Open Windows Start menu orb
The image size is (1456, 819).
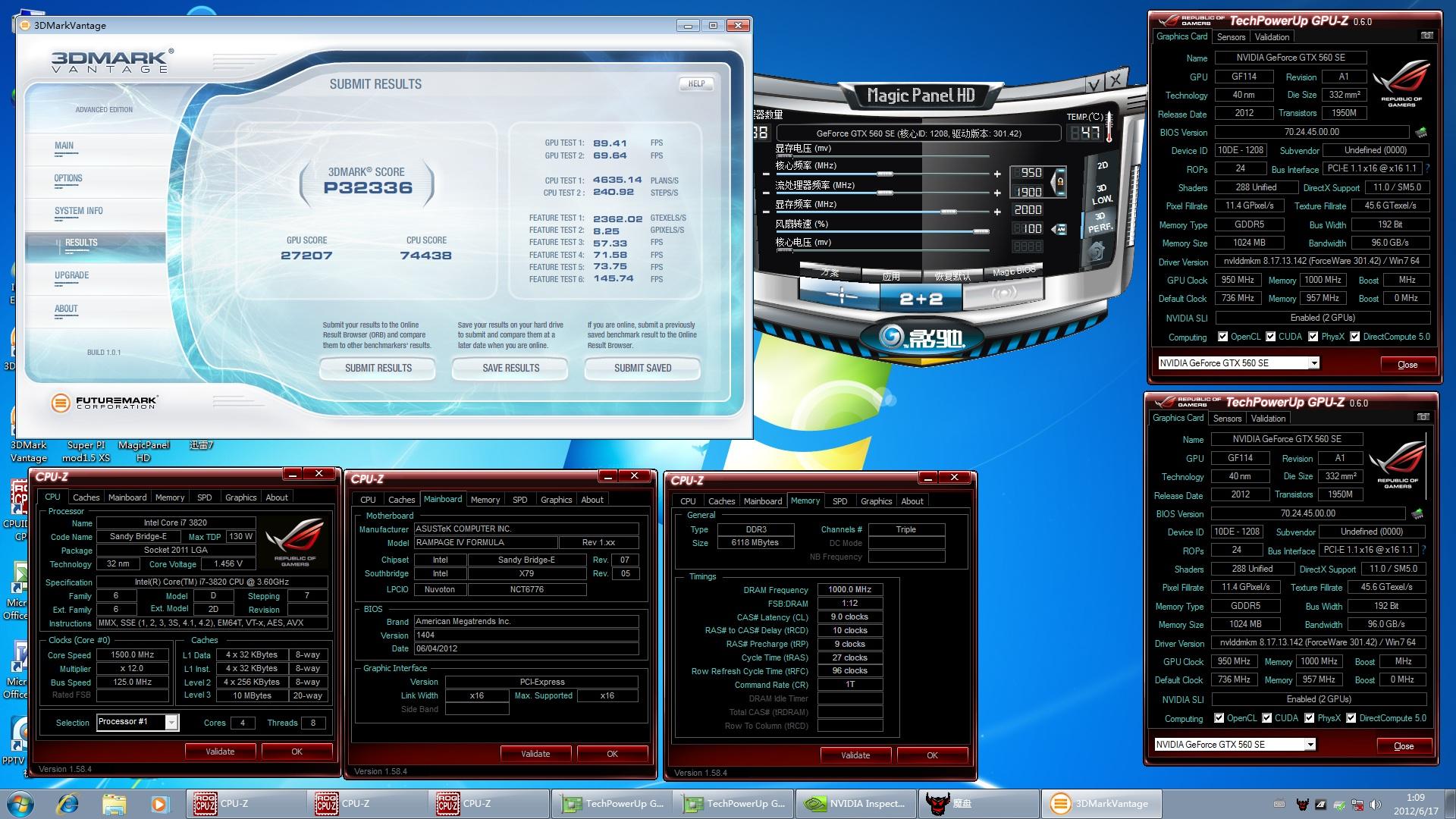19,803
